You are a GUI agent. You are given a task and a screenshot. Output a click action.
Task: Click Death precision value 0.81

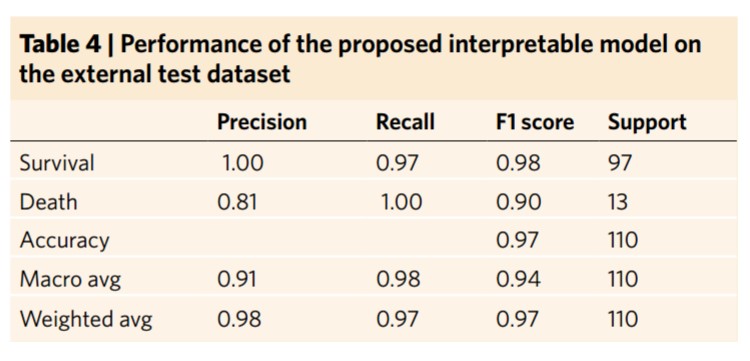tap(237, 202)
